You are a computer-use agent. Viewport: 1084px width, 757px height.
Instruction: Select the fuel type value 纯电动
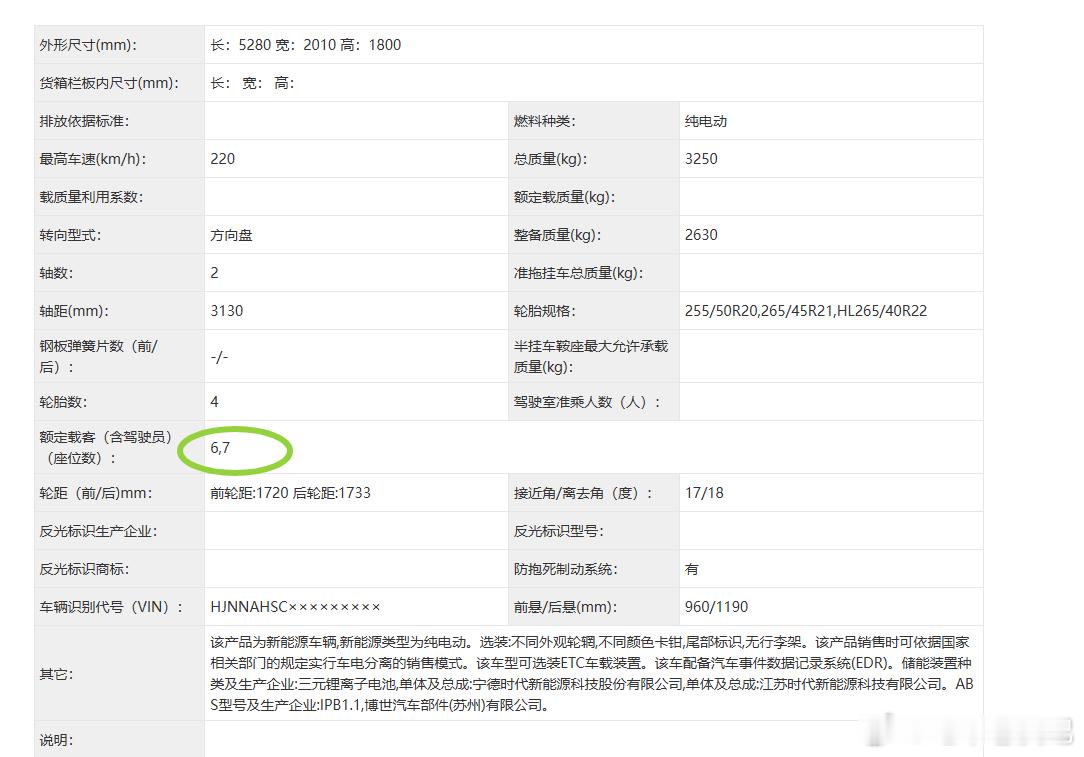click(x=706, y=121)
